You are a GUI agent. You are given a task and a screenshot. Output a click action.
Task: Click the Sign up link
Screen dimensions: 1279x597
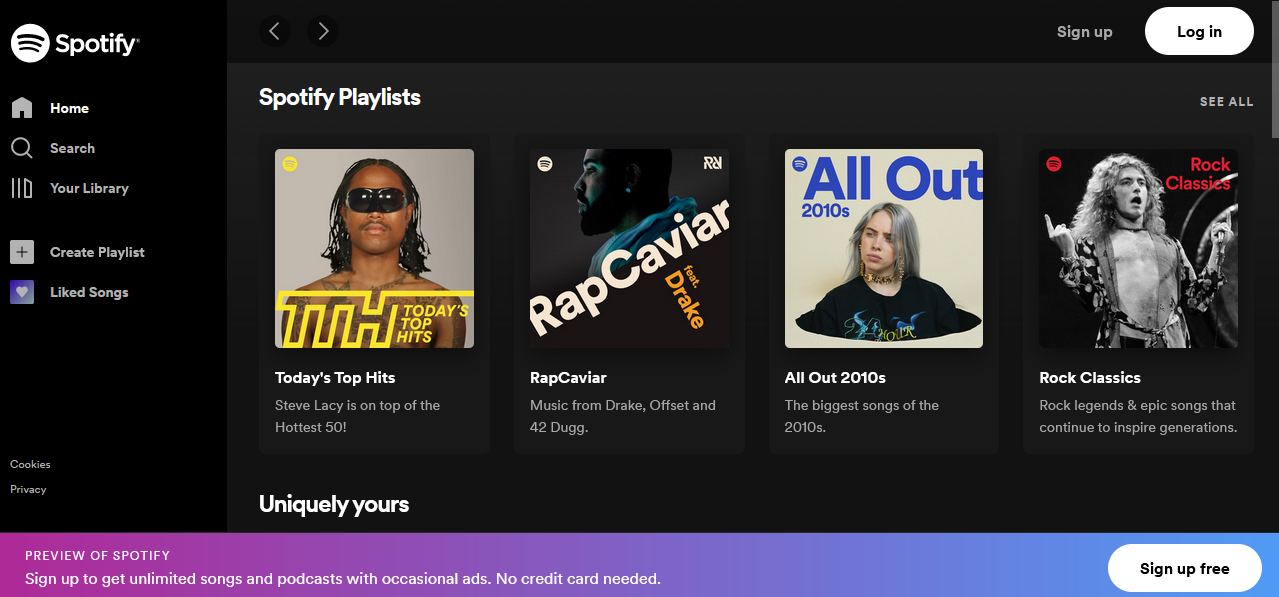point(1085,32)
